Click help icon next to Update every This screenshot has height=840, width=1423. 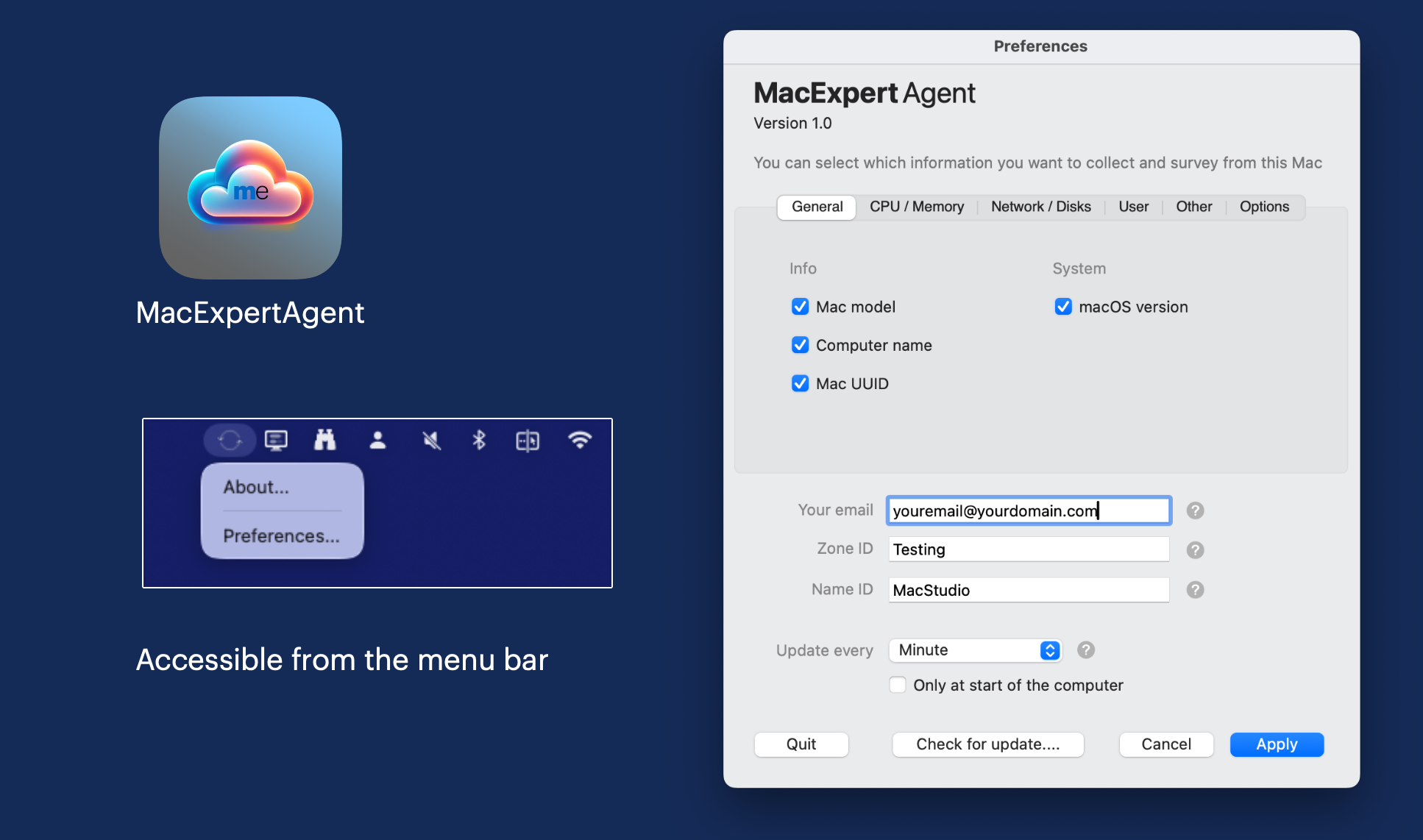click(x=1086, y=650)
